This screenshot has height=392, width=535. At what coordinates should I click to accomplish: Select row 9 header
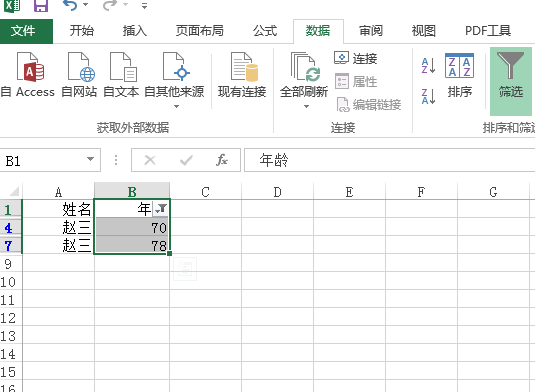point(11,263)
